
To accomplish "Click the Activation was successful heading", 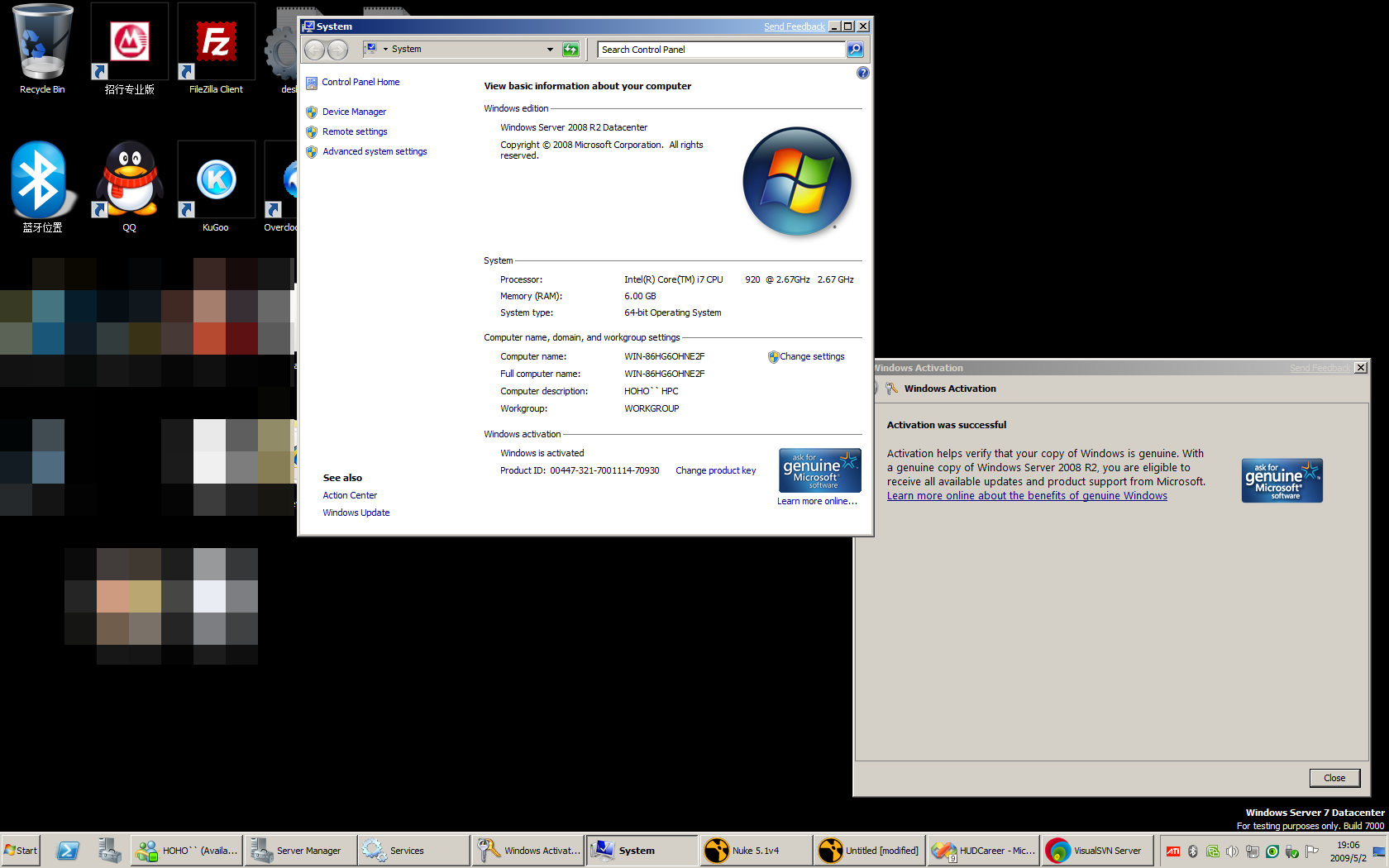I will (947, 425).
